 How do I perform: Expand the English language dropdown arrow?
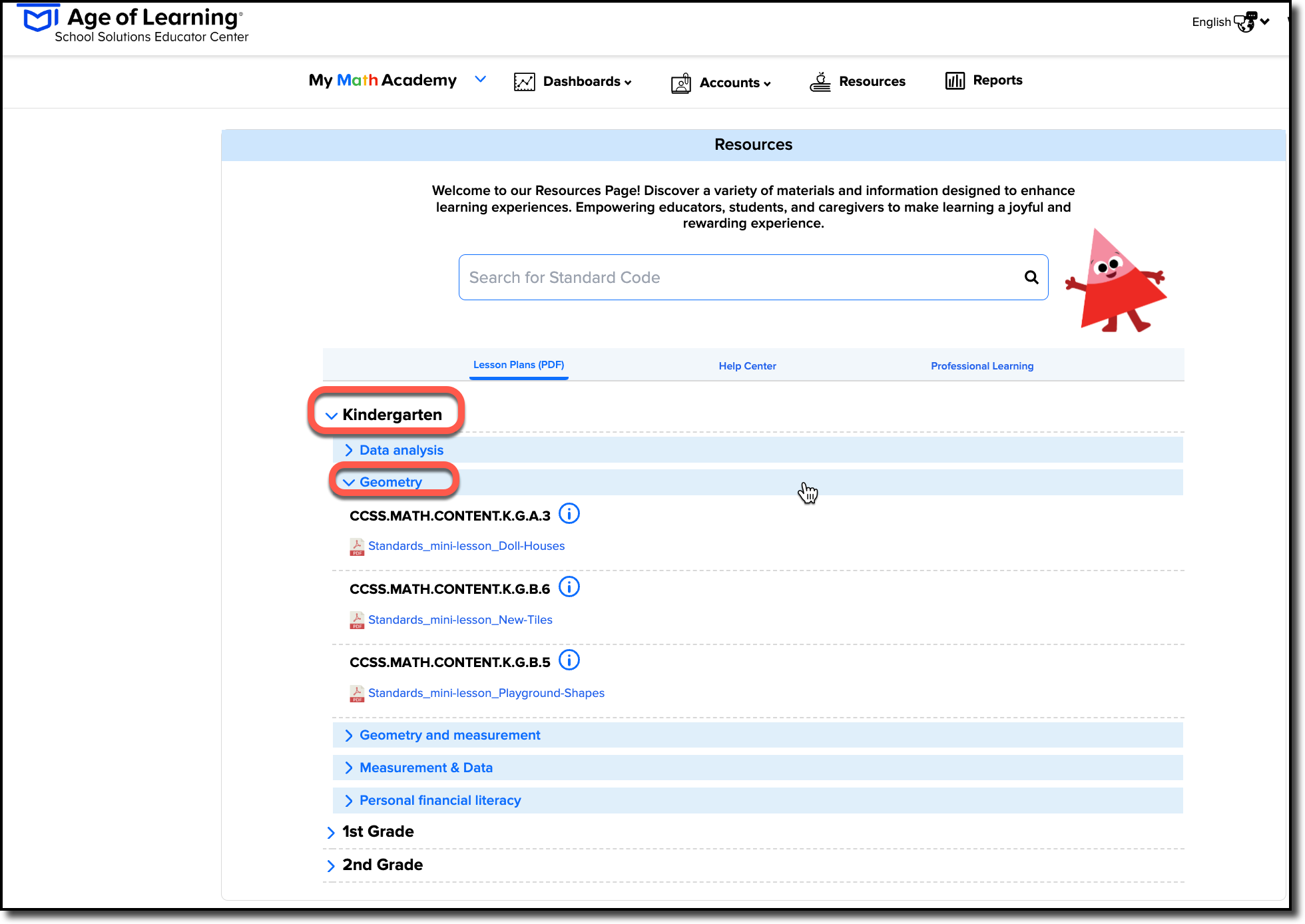tap(1264, 22)
